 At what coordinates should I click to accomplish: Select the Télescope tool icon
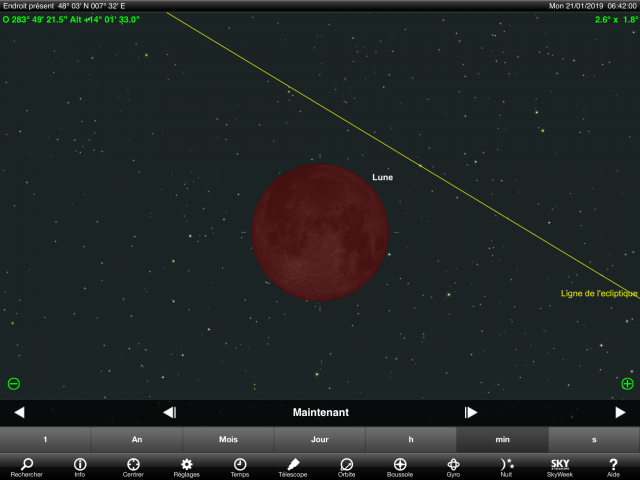click(293, 467)
